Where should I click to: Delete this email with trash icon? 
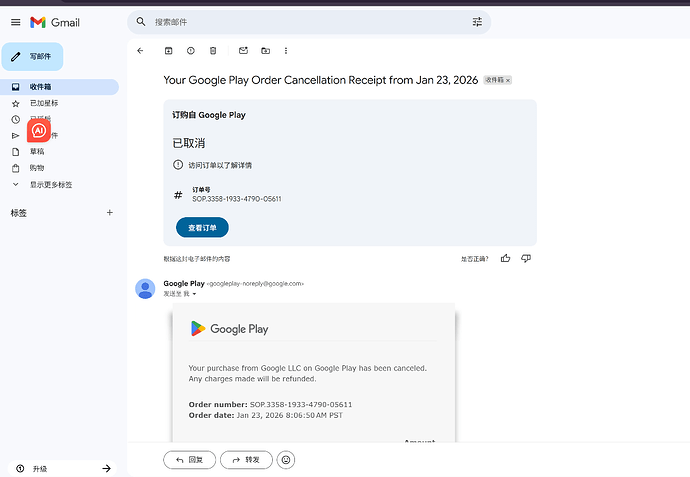(213, 51)
